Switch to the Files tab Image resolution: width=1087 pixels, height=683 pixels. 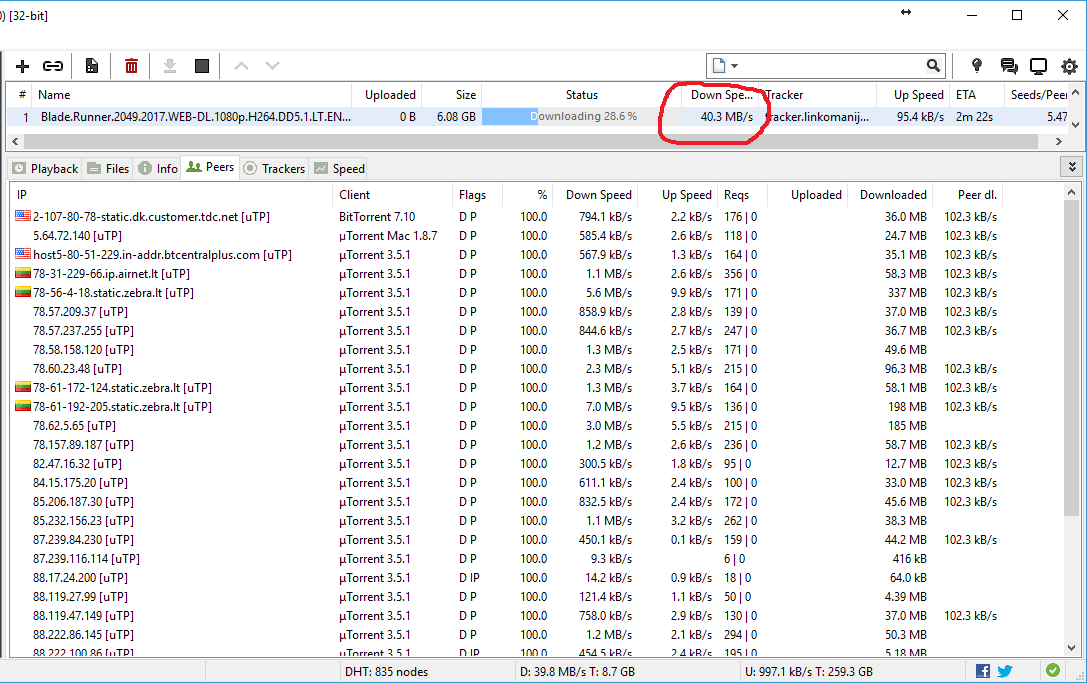pyautogui.click(x=109, y=168)
